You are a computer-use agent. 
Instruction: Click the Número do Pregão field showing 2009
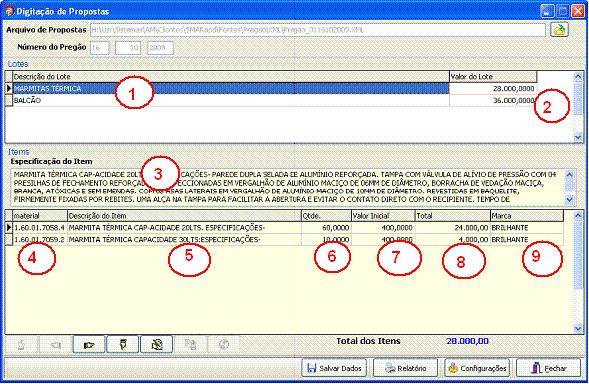click(x=160, y=48)
